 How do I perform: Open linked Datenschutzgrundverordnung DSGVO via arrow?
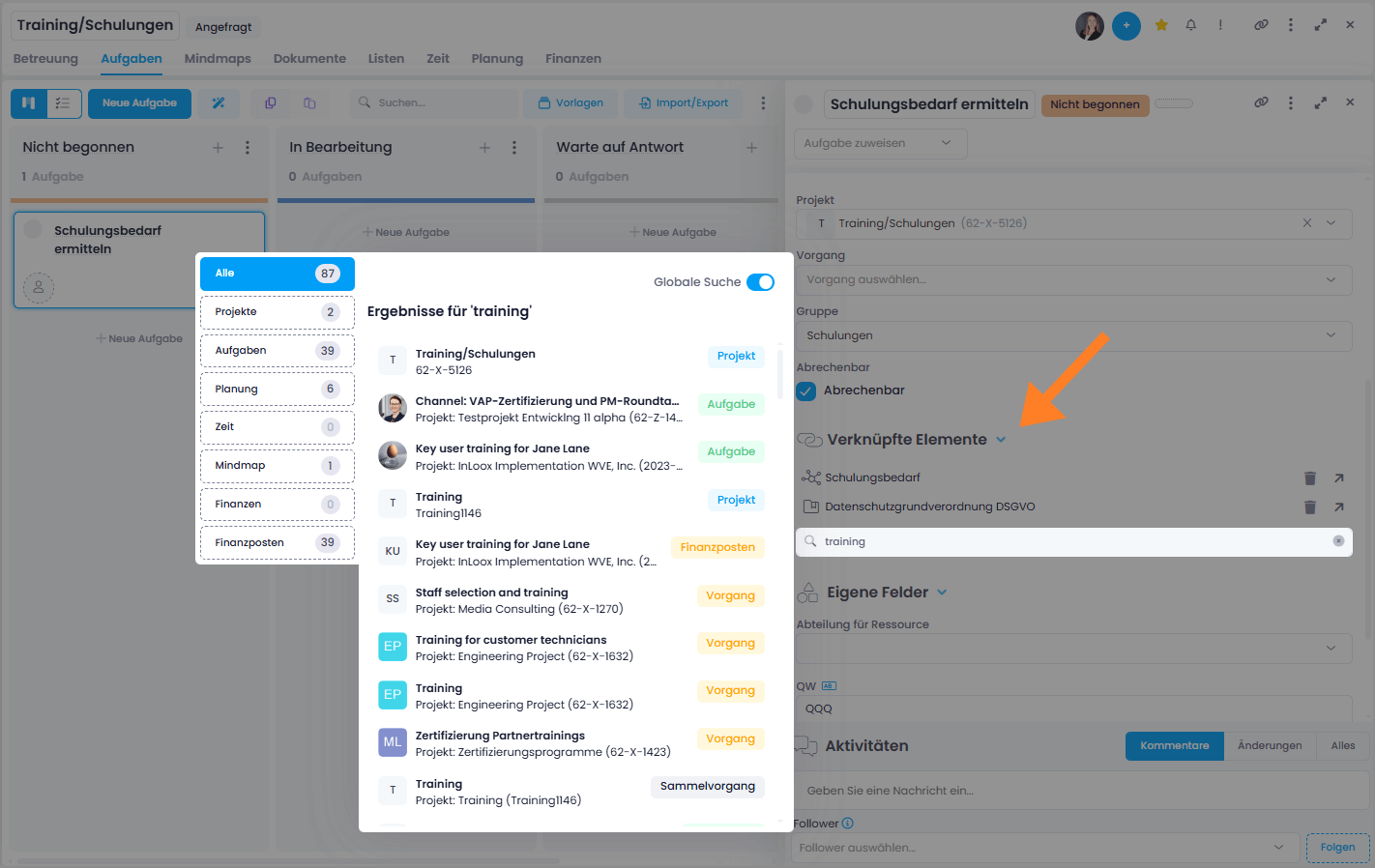click(1339, 506)
